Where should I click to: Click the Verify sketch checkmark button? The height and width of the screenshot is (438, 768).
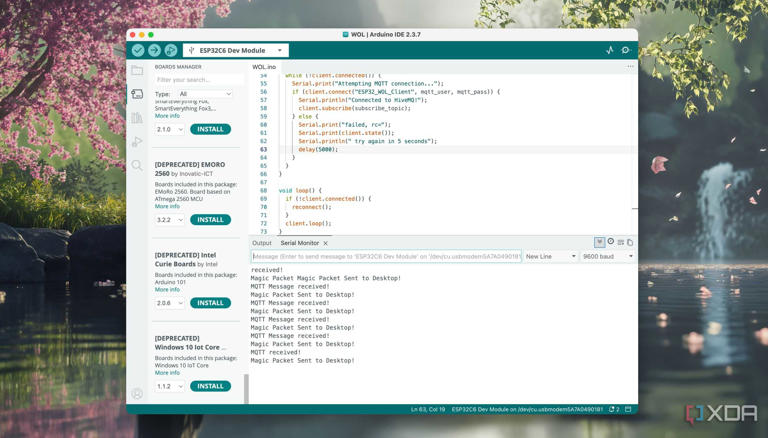pyautogui.click(x=138, y=50)
